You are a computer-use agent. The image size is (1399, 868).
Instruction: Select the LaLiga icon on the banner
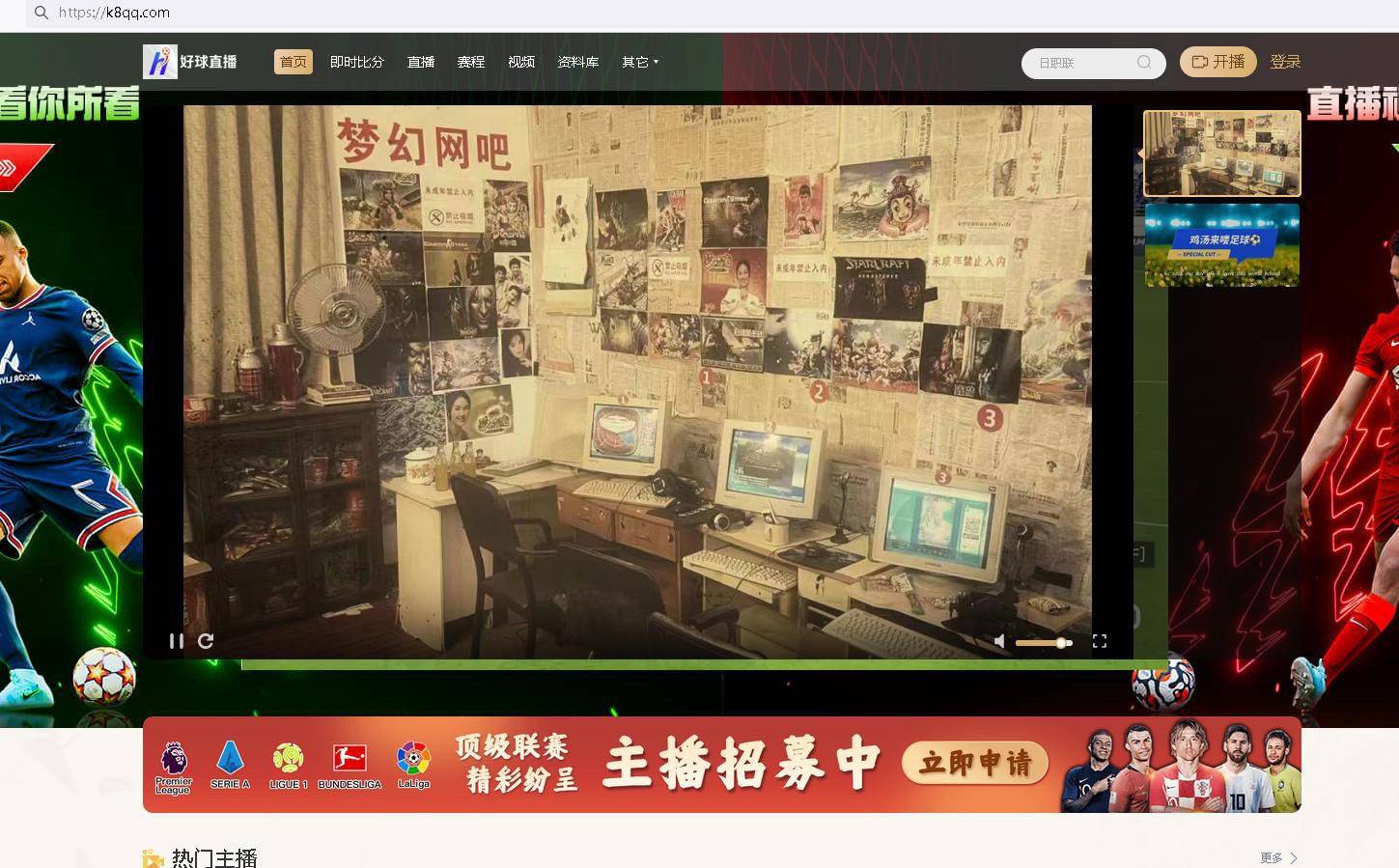pos(414,765)
